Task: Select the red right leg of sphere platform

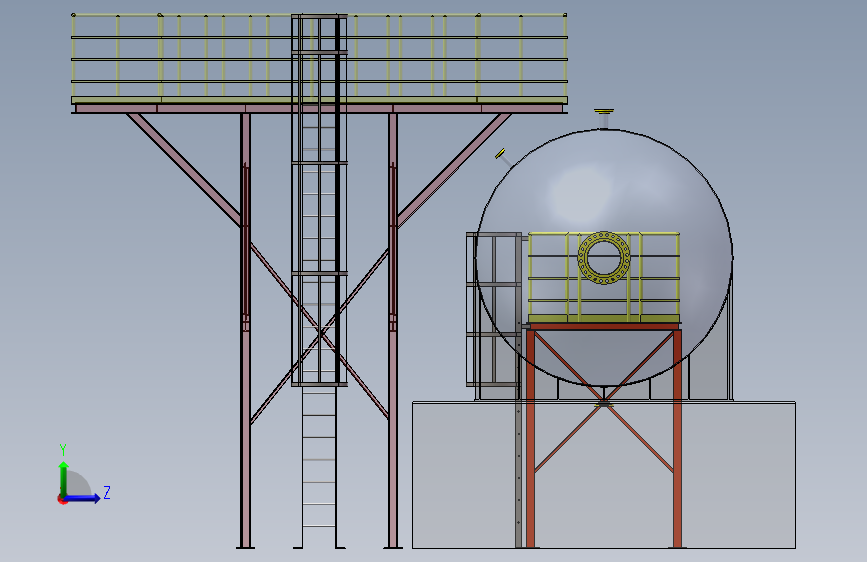Action: [677, 438]
